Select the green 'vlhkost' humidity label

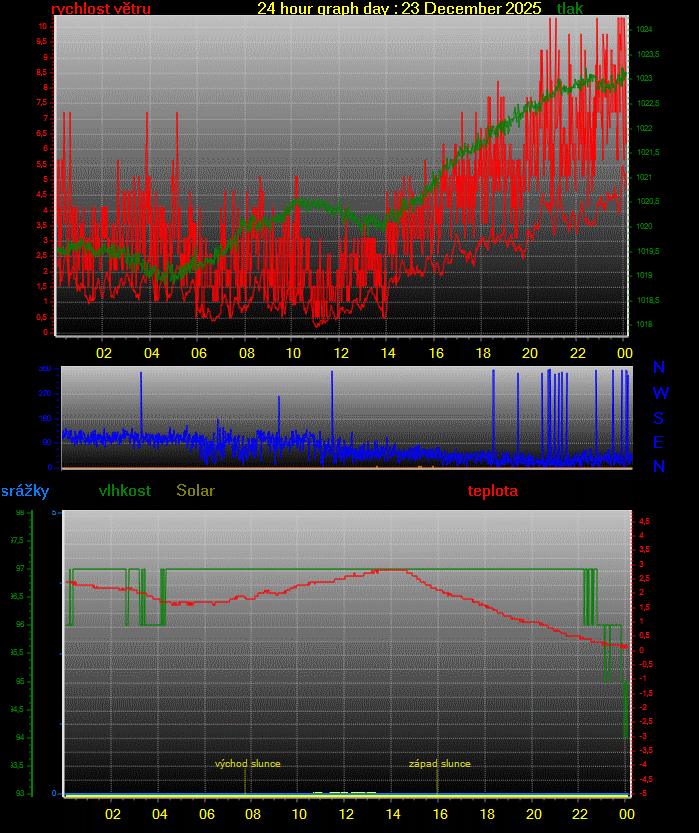point(125,491)
